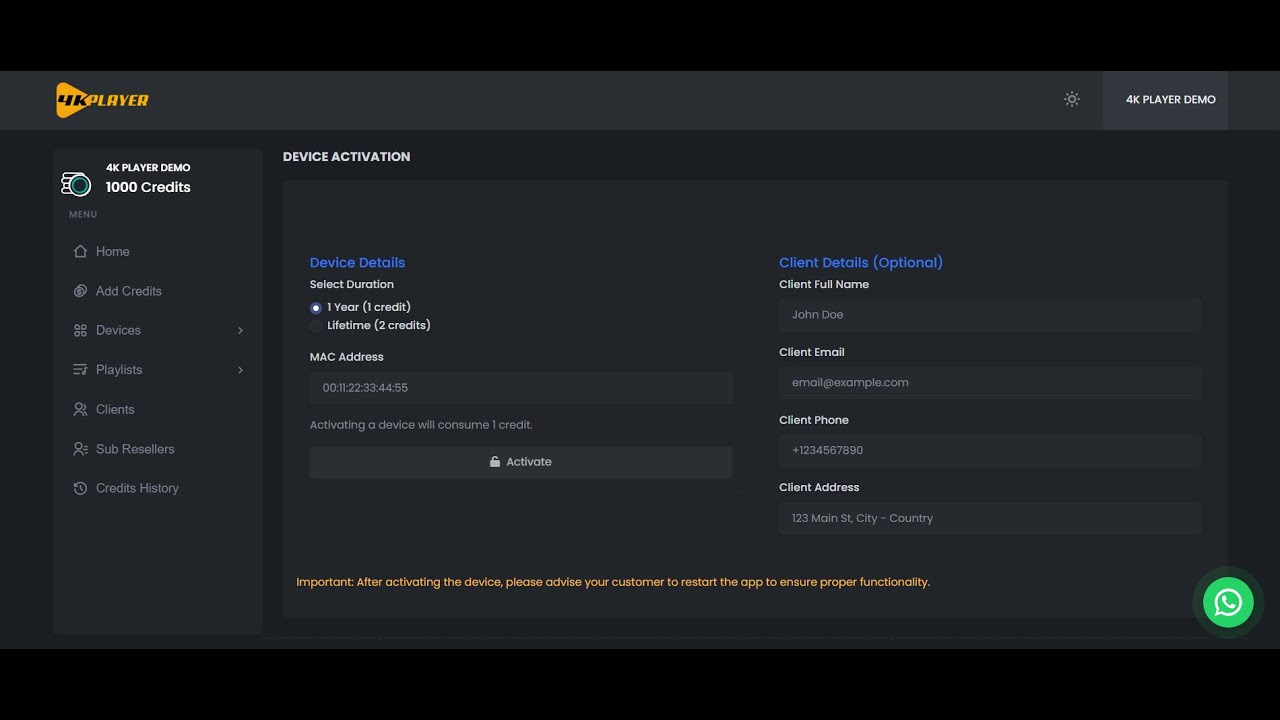
Task: Click the Playlists list icon
Action: [80, 370]
